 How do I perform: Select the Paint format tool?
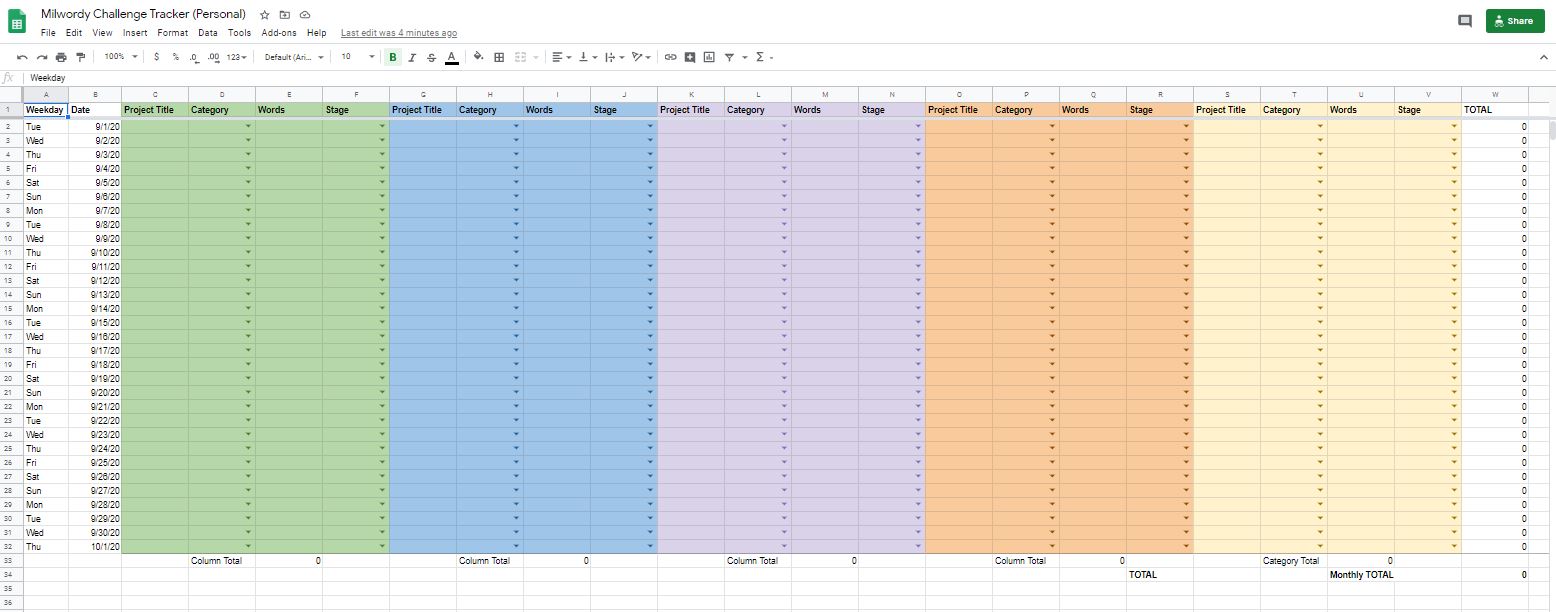81,57
